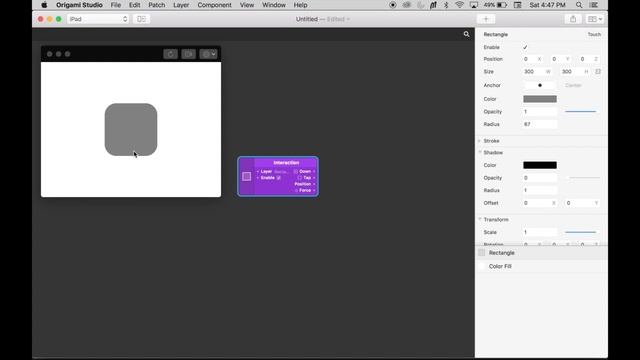Click the Bluetooth status icon
The image size is (640, 360).
click(x=446, y=5)
